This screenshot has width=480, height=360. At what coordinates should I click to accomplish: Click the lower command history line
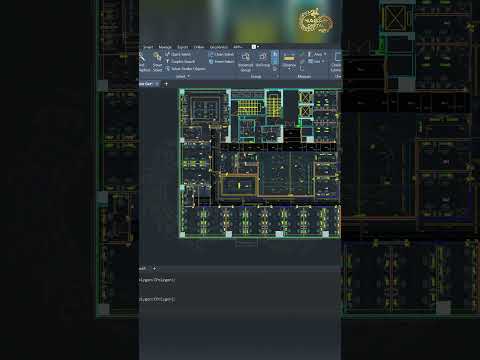(157, 299)
